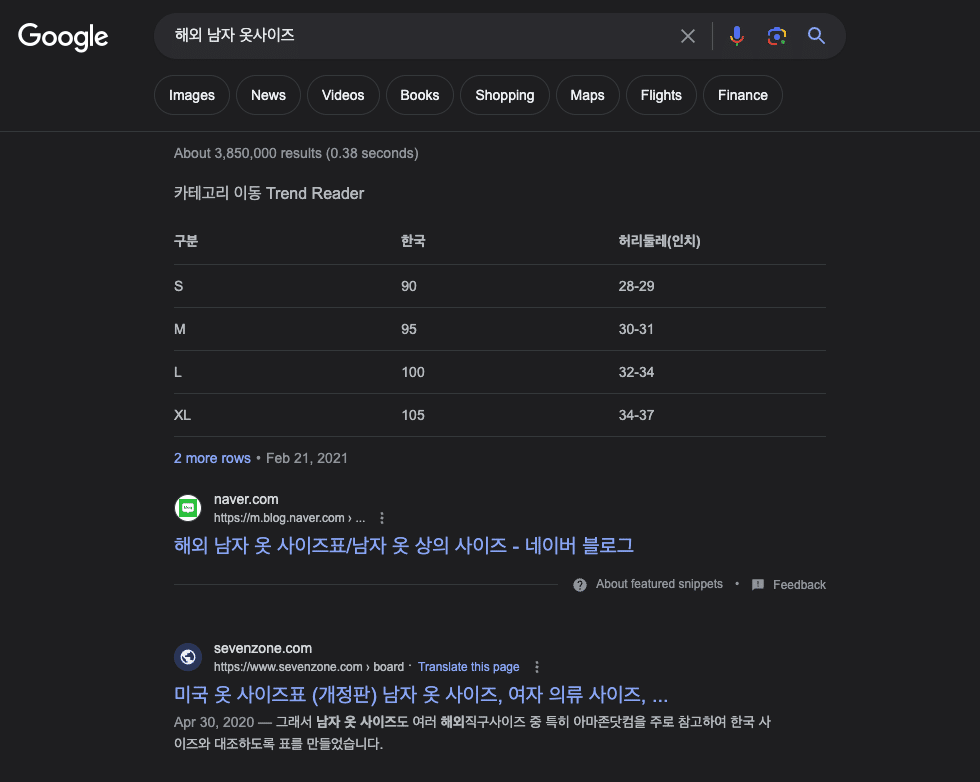Viewport: 980px width, 782px height.
Task: Open the naver.com result options menu
Action: (382, 518)
